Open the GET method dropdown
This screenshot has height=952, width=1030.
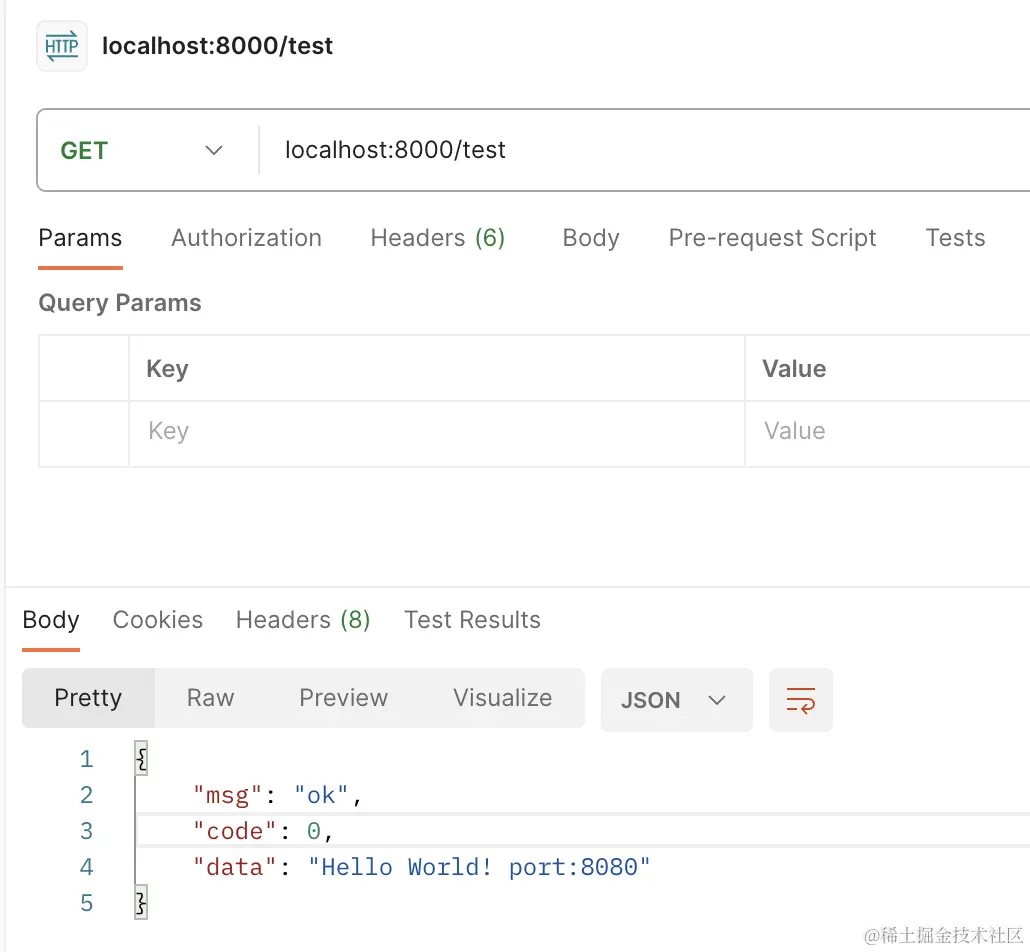pyautogui.click(x=142, y=151)
